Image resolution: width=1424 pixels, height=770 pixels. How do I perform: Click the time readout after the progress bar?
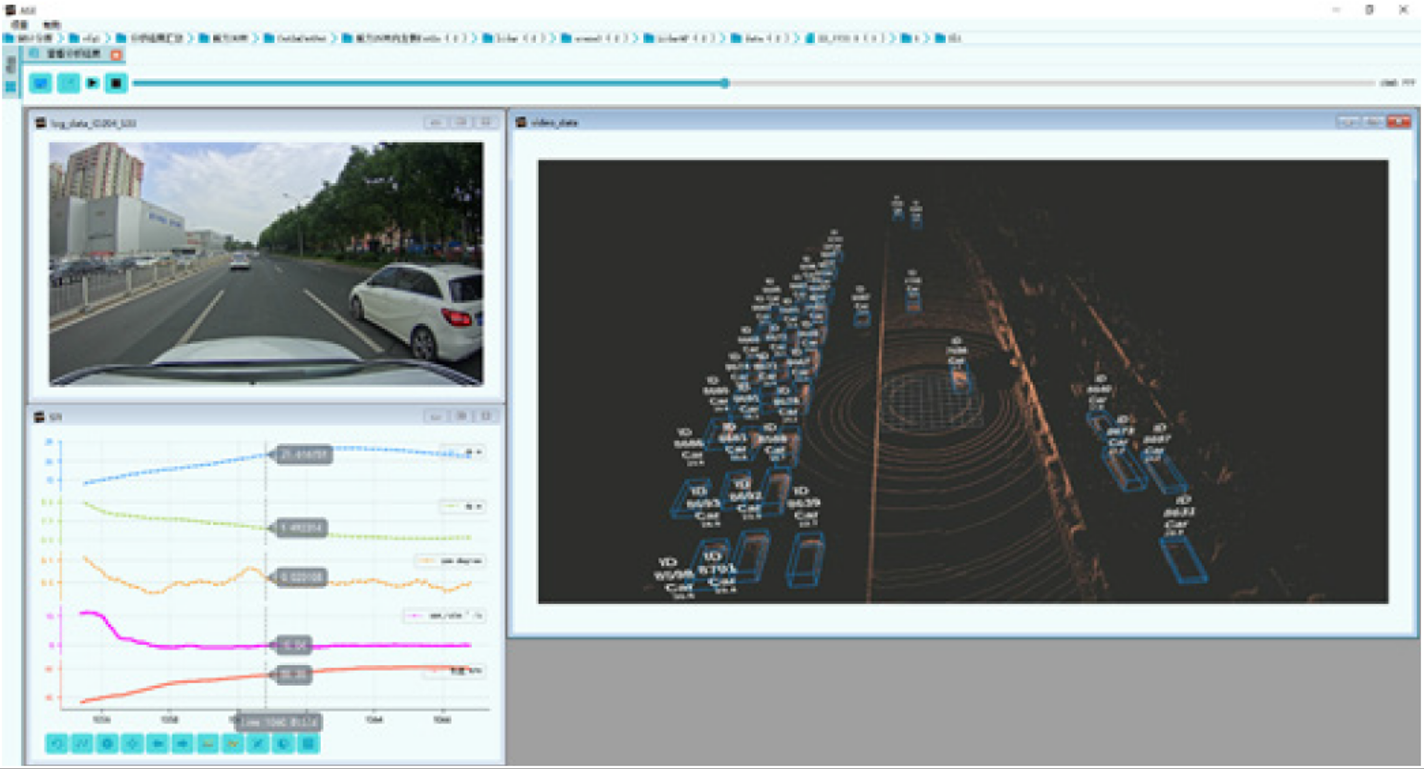pyautogui.click(x=1397, y=83)
